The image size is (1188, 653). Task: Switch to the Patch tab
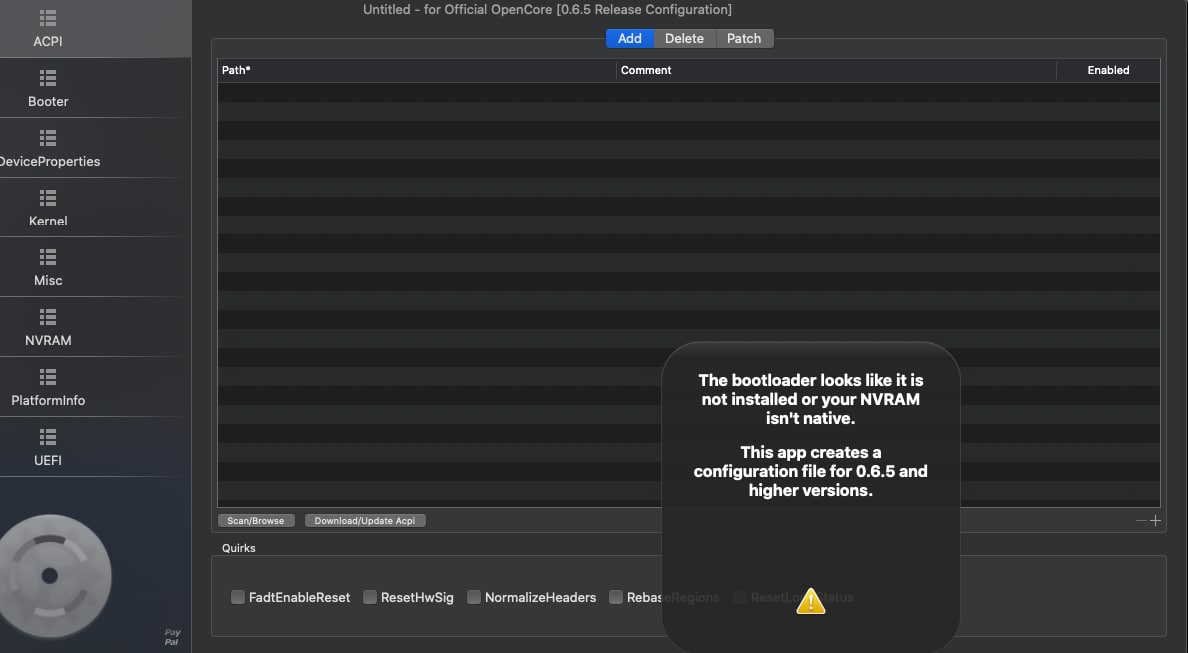click(x=744, y=39)
